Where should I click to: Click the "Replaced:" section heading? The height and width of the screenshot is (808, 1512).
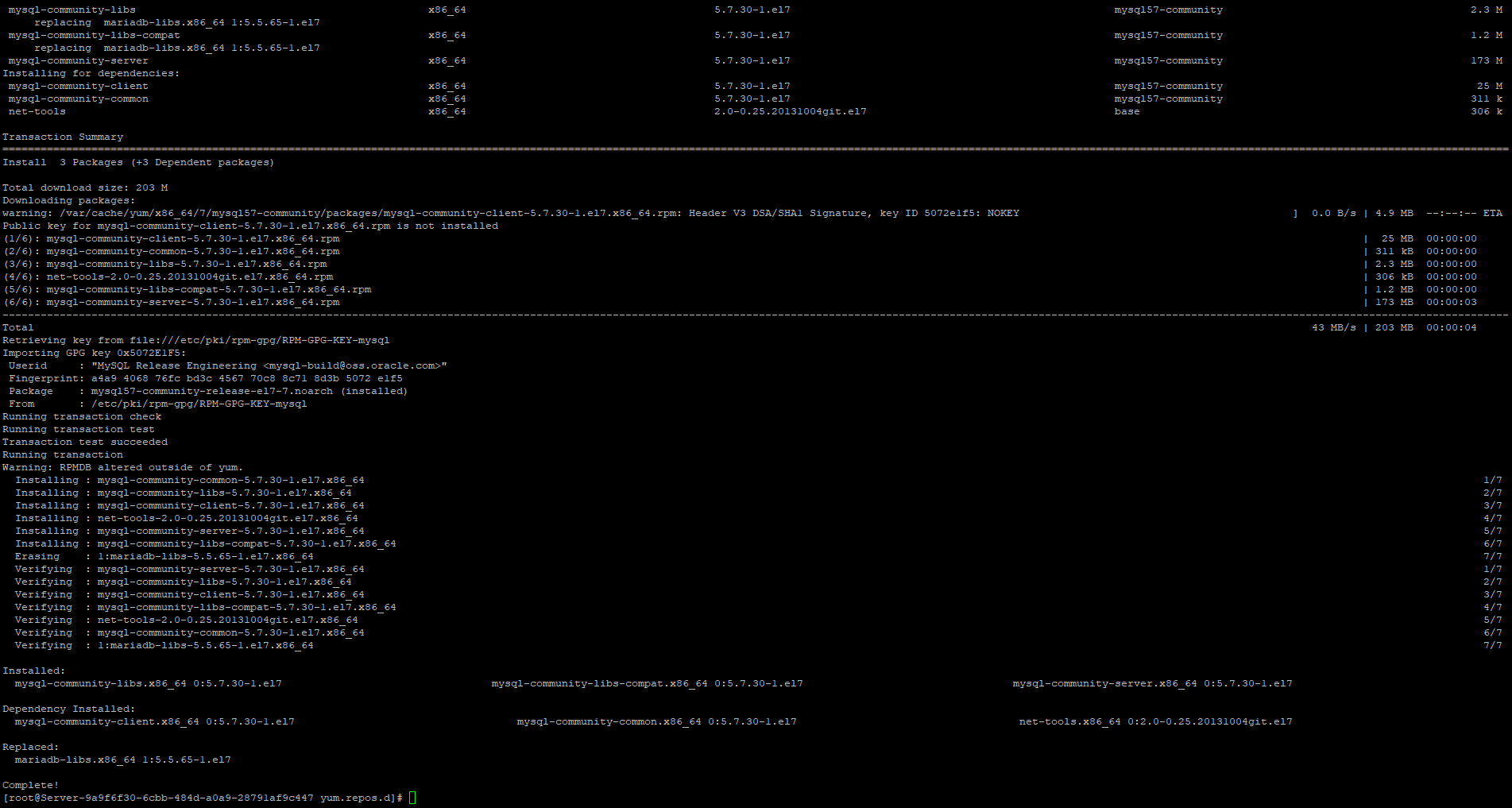point(31,747)
